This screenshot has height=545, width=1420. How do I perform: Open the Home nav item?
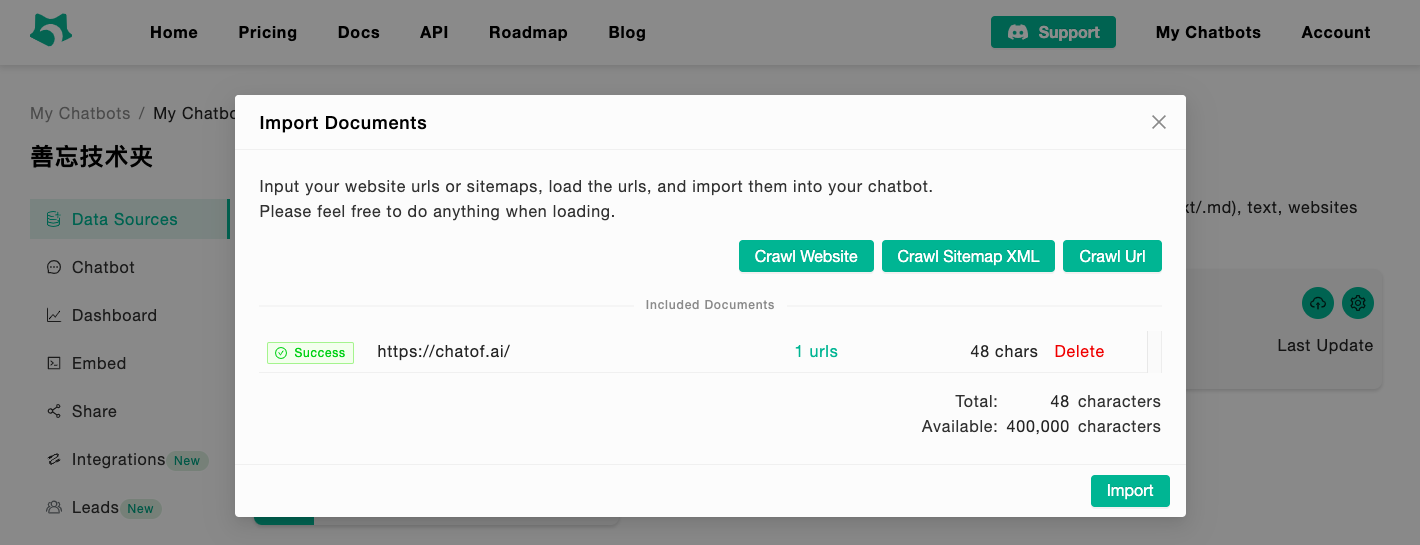[x=174, y=32]
